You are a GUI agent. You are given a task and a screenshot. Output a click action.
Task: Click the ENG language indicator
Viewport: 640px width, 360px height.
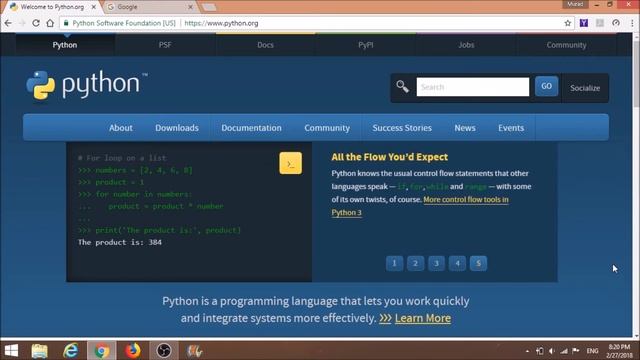click(x=592, y=351)
